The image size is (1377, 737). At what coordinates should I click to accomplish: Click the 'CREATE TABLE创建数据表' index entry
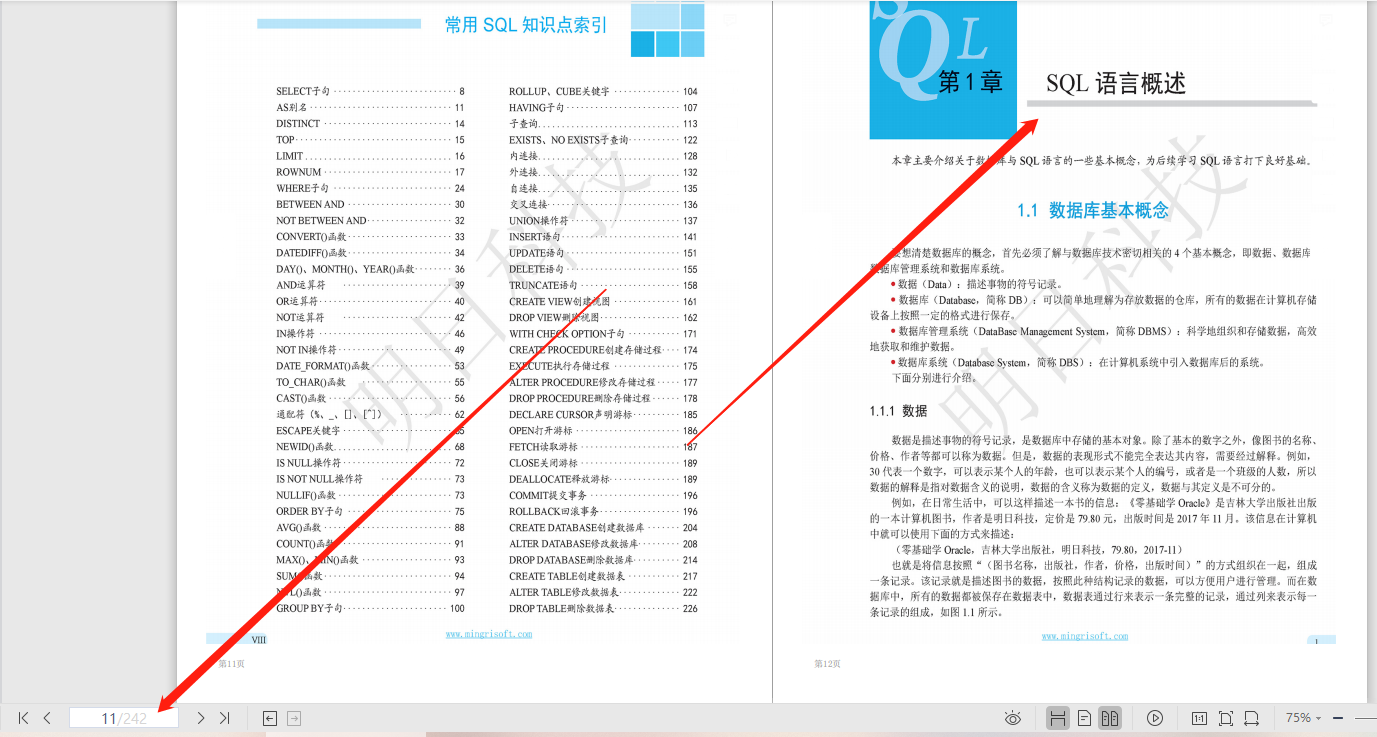click(x=603, y=576)
